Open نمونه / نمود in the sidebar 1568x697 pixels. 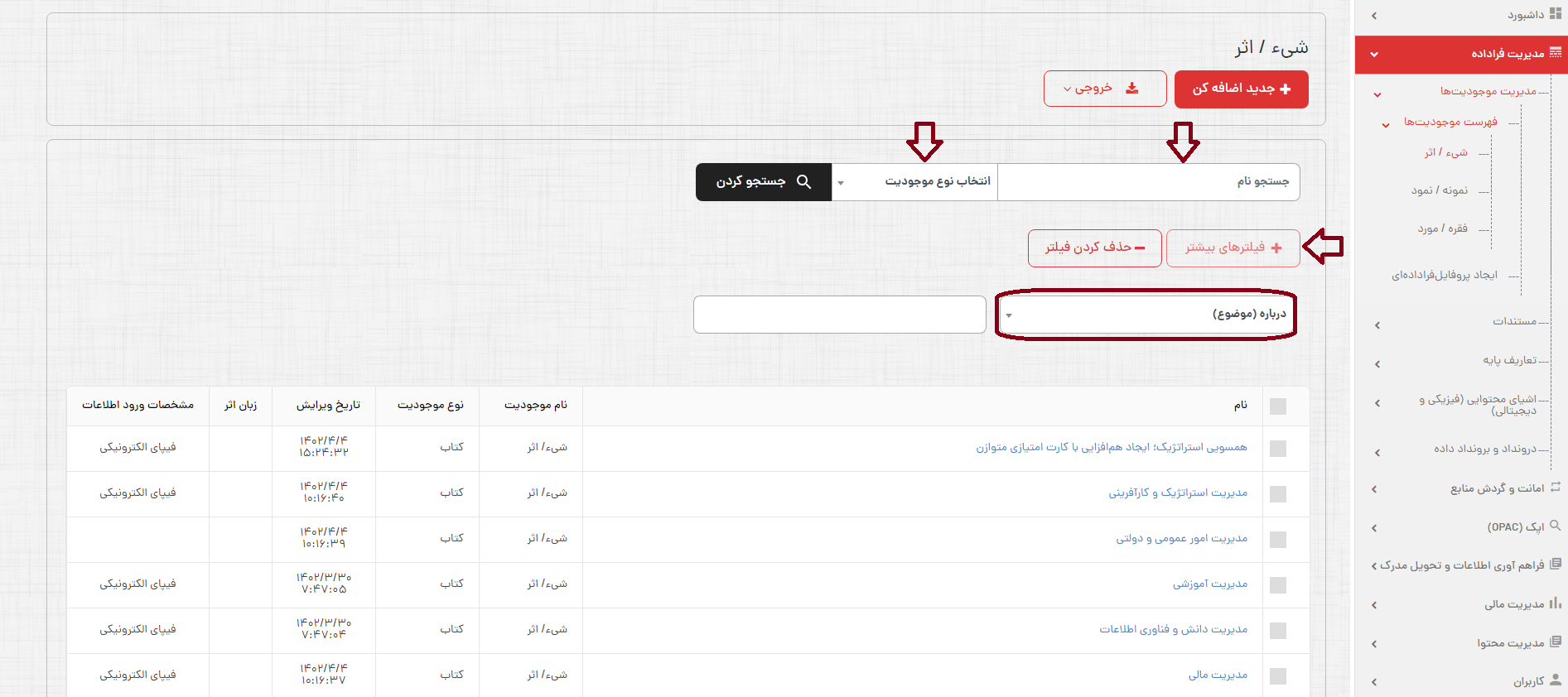pos(1439,190)
